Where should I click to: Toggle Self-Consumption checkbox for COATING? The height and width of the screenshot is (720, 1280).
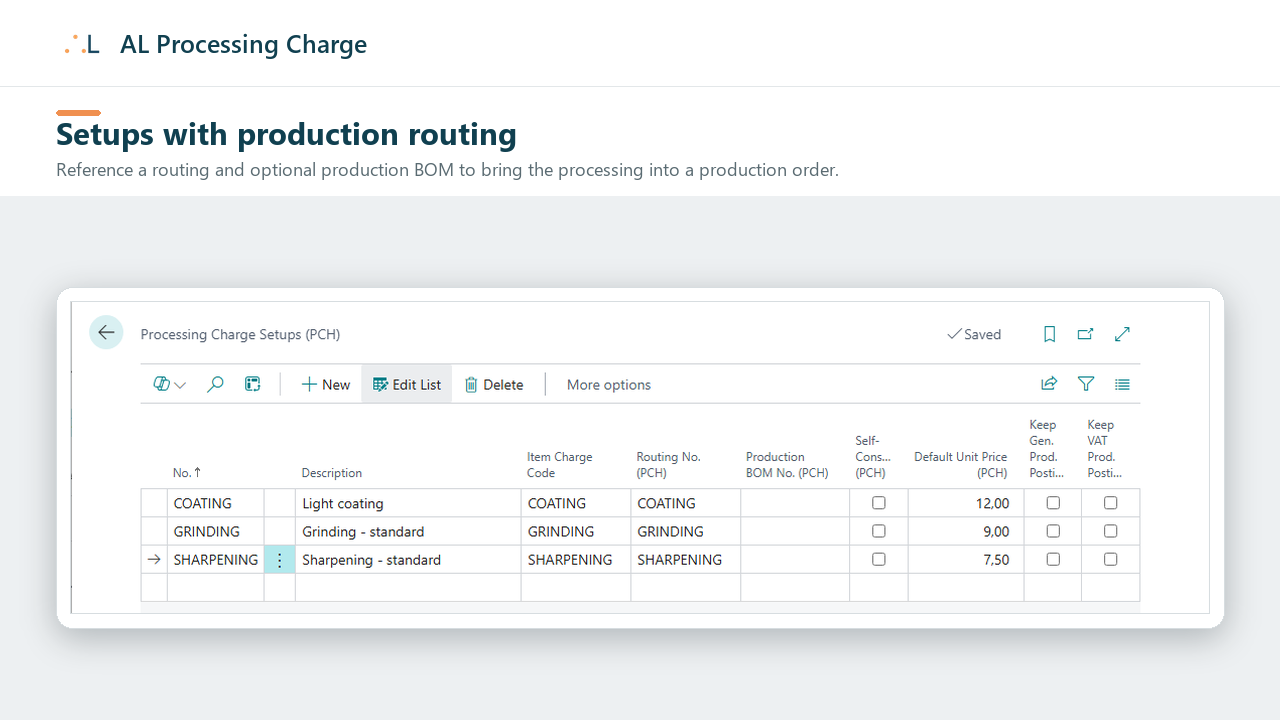click(879, 503)
